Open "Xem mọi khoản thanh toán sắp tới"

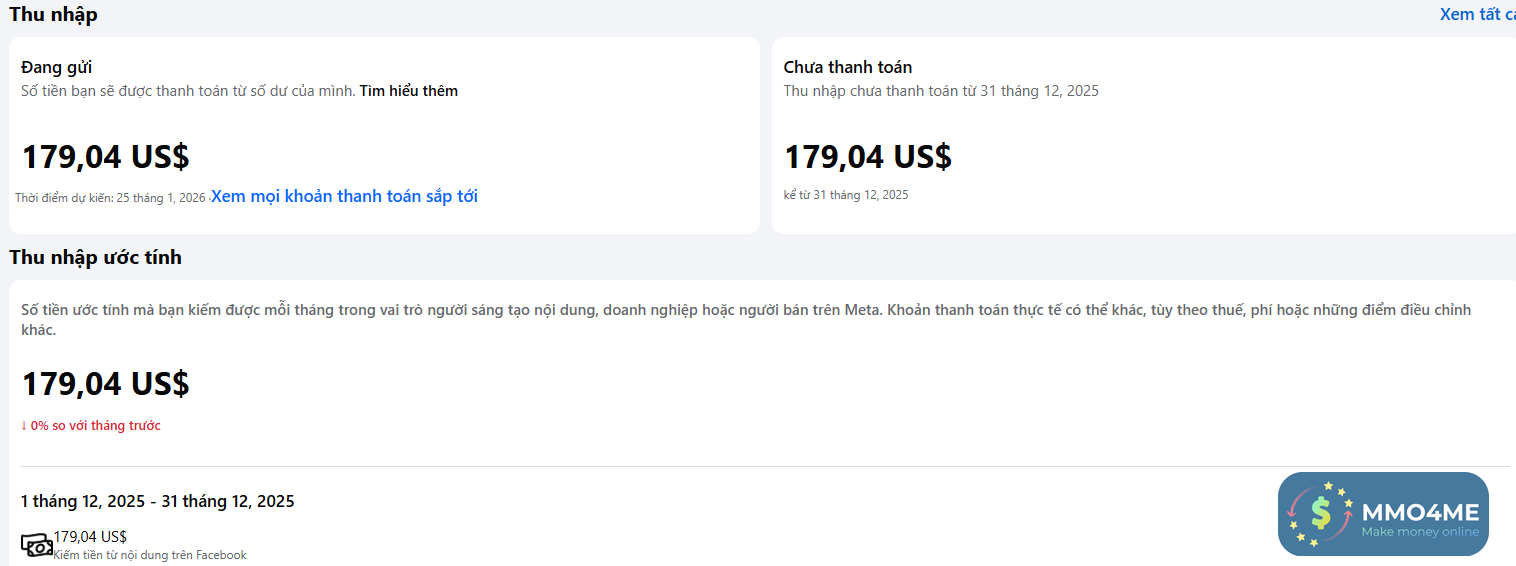(x=344, y=197)
